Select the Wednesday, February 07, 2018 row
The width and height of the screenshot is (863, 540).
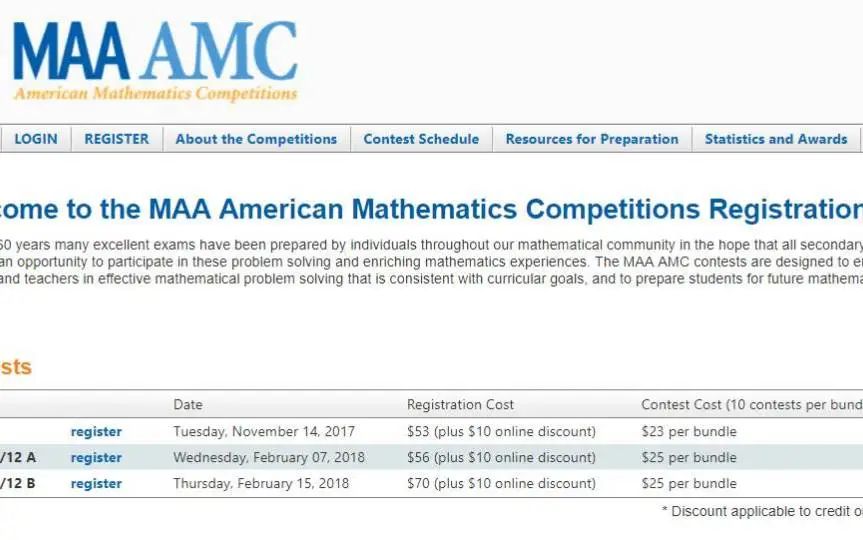(432, 457)
